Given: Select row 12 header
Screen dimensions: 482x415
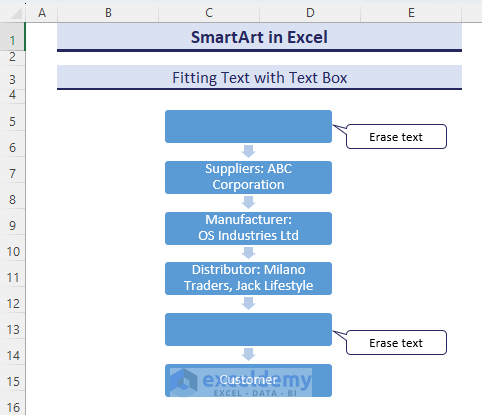Looking at the screenshot, I should click(x=12, y=300).
